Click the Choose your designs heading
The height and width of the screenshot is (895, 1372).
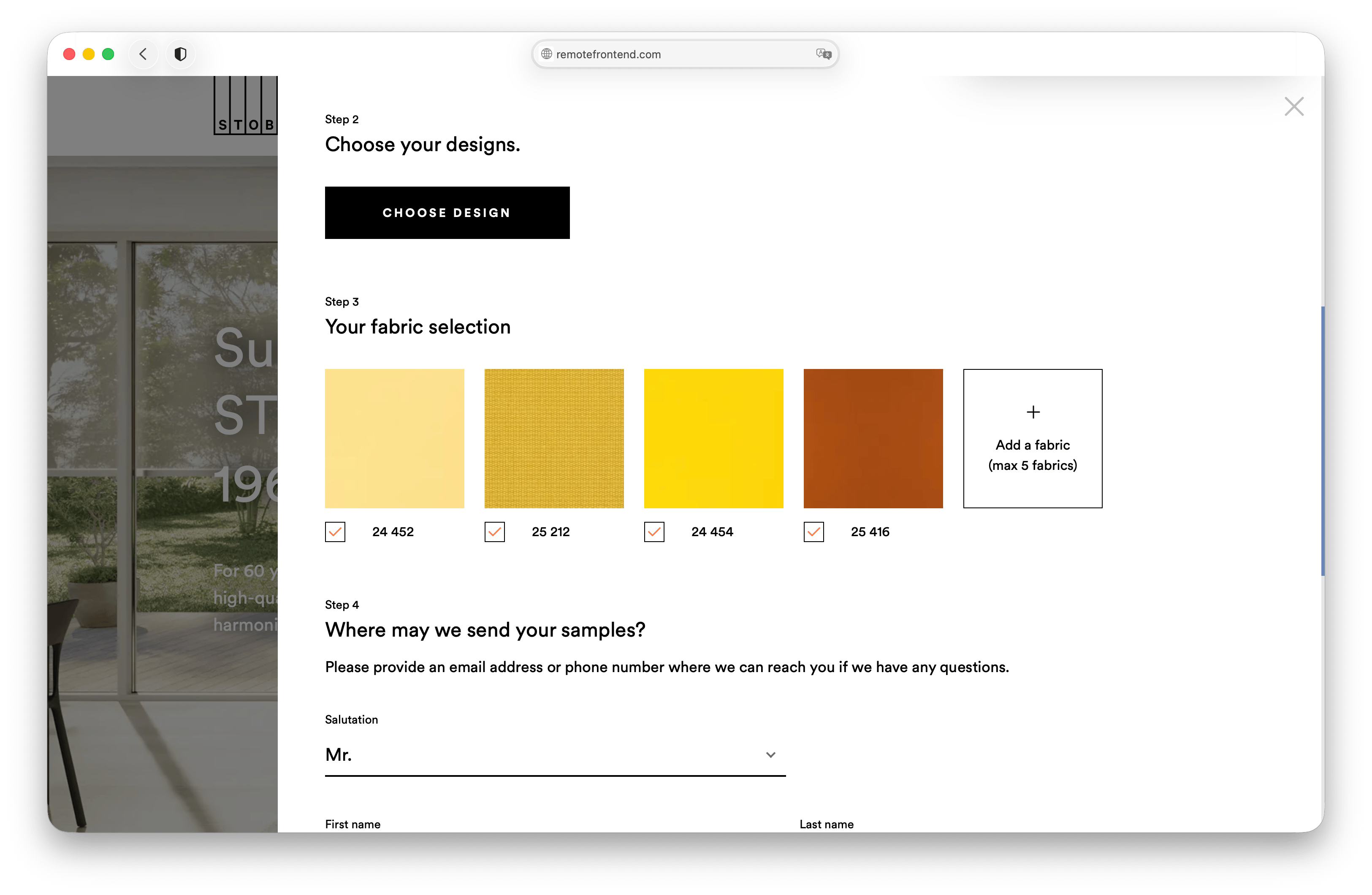423,145
